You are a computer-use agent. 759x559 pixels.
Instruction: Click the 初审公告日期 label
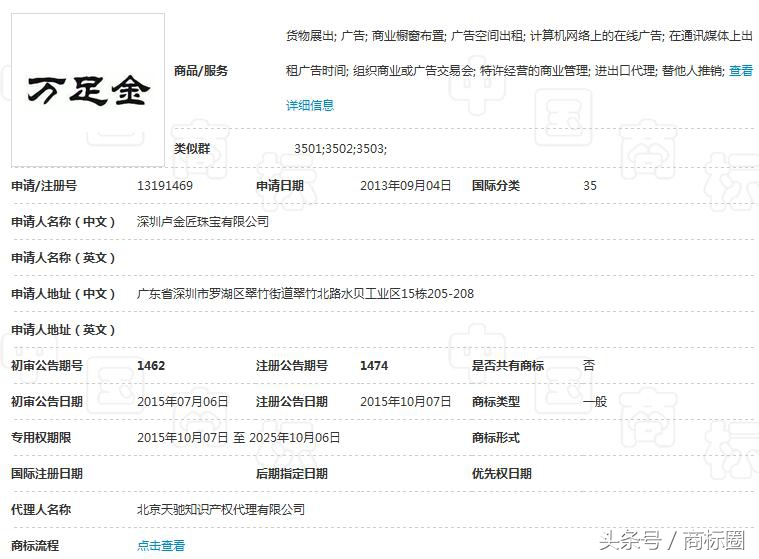pos(47,401)
